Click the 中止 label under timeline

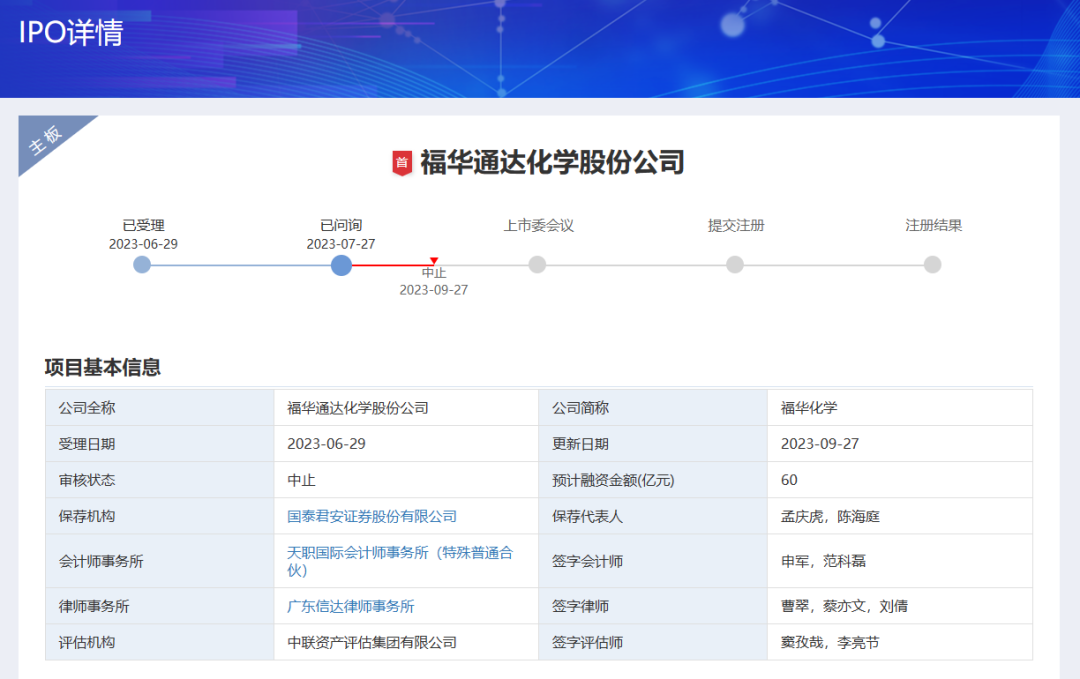pos(434,273)
